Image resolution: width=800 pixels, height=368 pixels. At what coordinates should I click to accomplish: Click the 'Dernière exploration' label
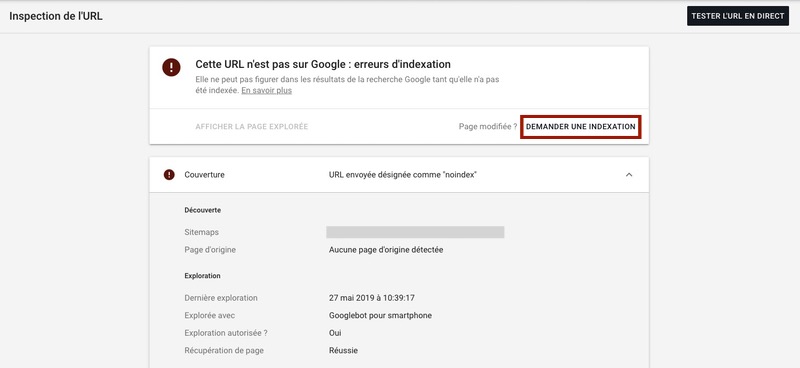coord(221,298)
